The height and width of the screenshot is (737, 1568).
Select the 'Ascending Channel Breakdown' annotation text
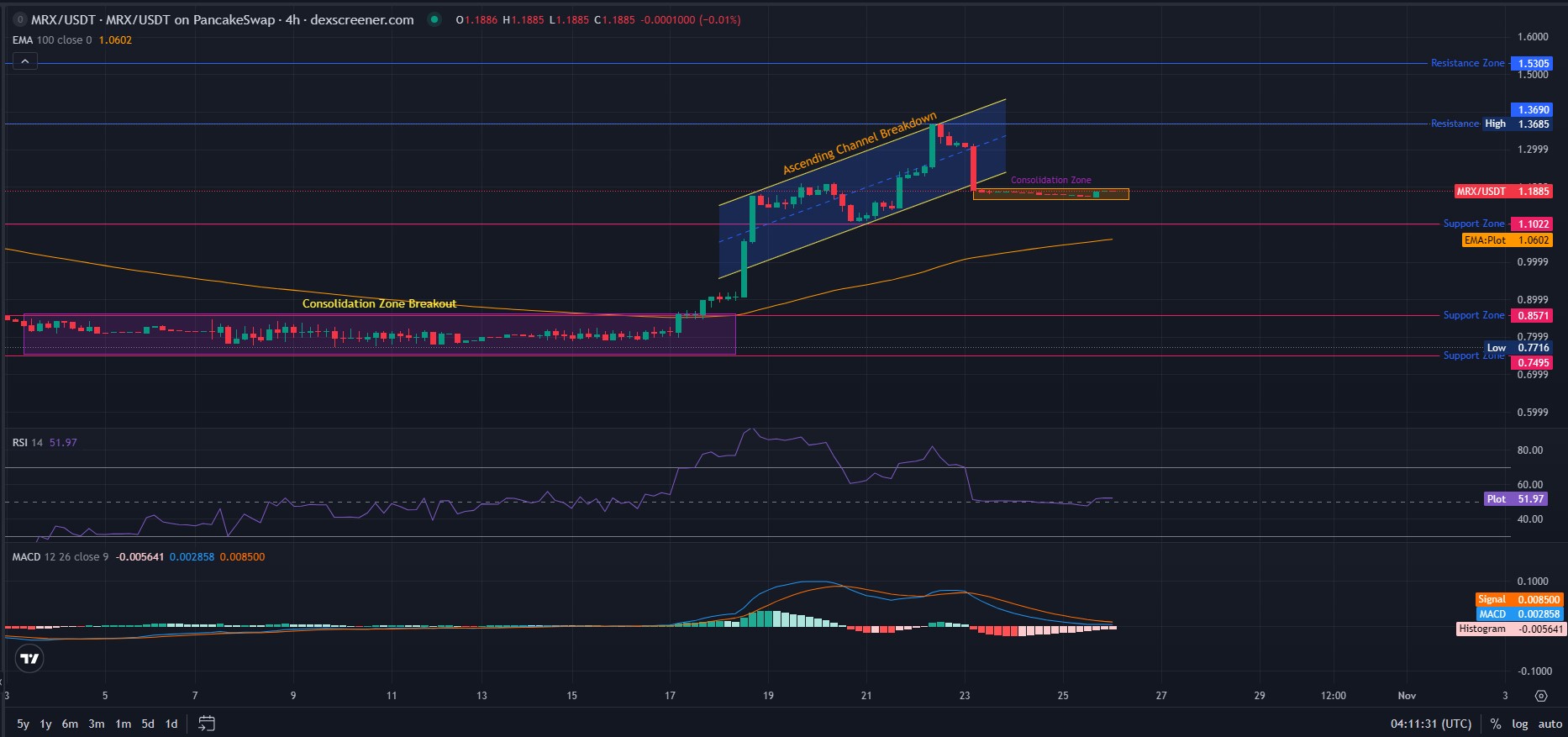tap(860, 144)
